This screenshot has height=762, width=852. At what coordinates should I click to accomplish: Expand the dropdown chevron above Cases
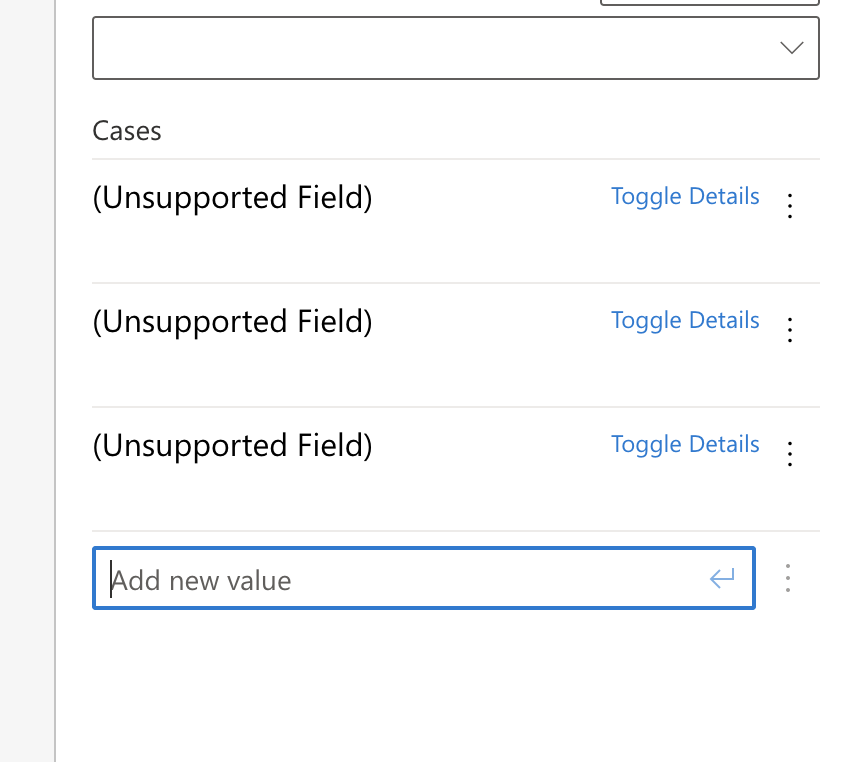click(791, 48)
